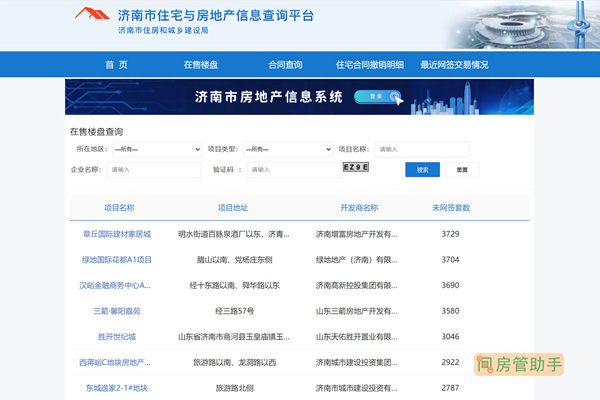Click the red roof logo icon

pyautogui.click(x=92, y=13)
